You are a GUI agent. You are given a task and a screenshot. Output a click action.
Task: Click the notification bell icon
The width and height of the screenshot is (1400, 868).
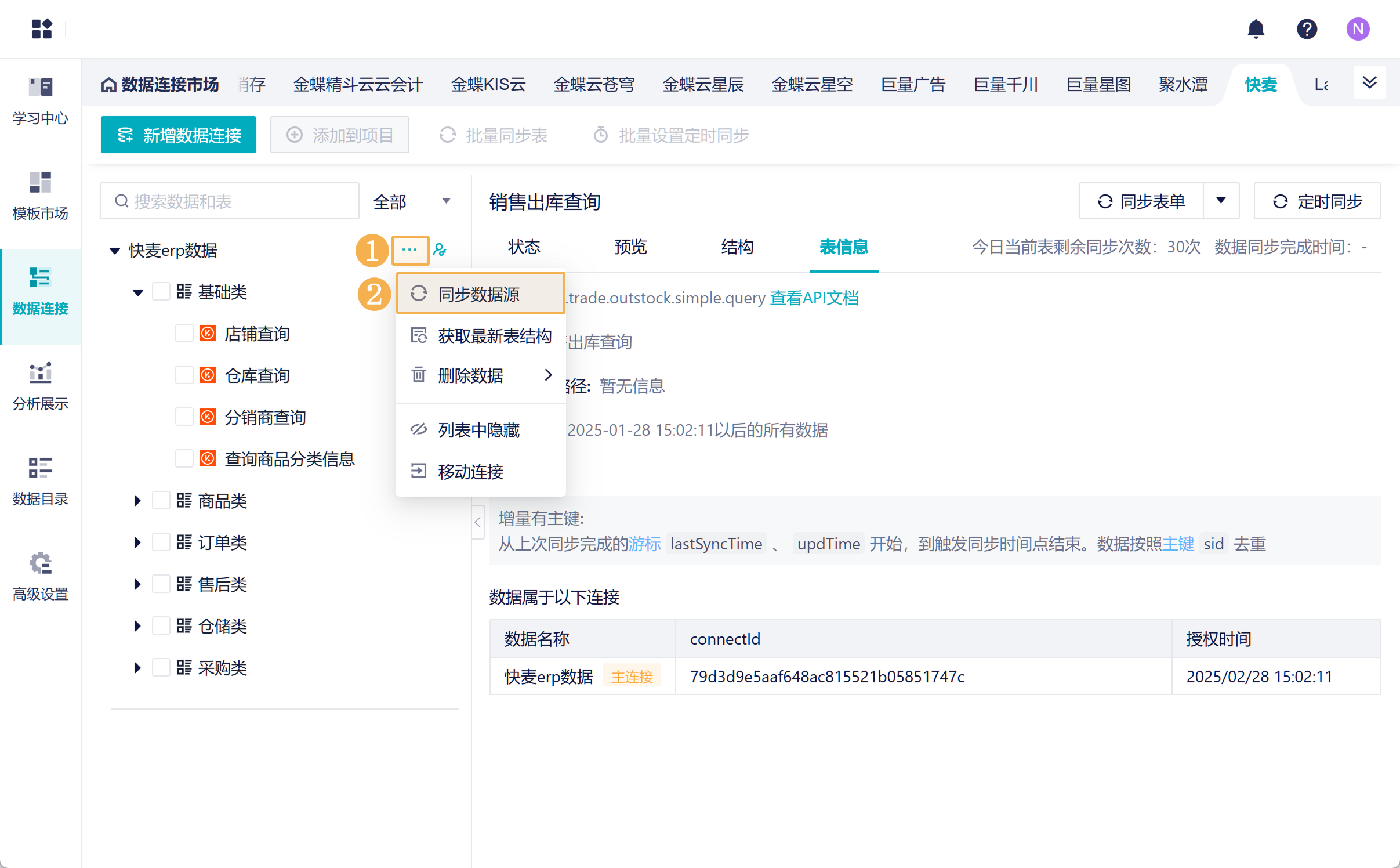pyautogui.click(x=1256, y=29)
